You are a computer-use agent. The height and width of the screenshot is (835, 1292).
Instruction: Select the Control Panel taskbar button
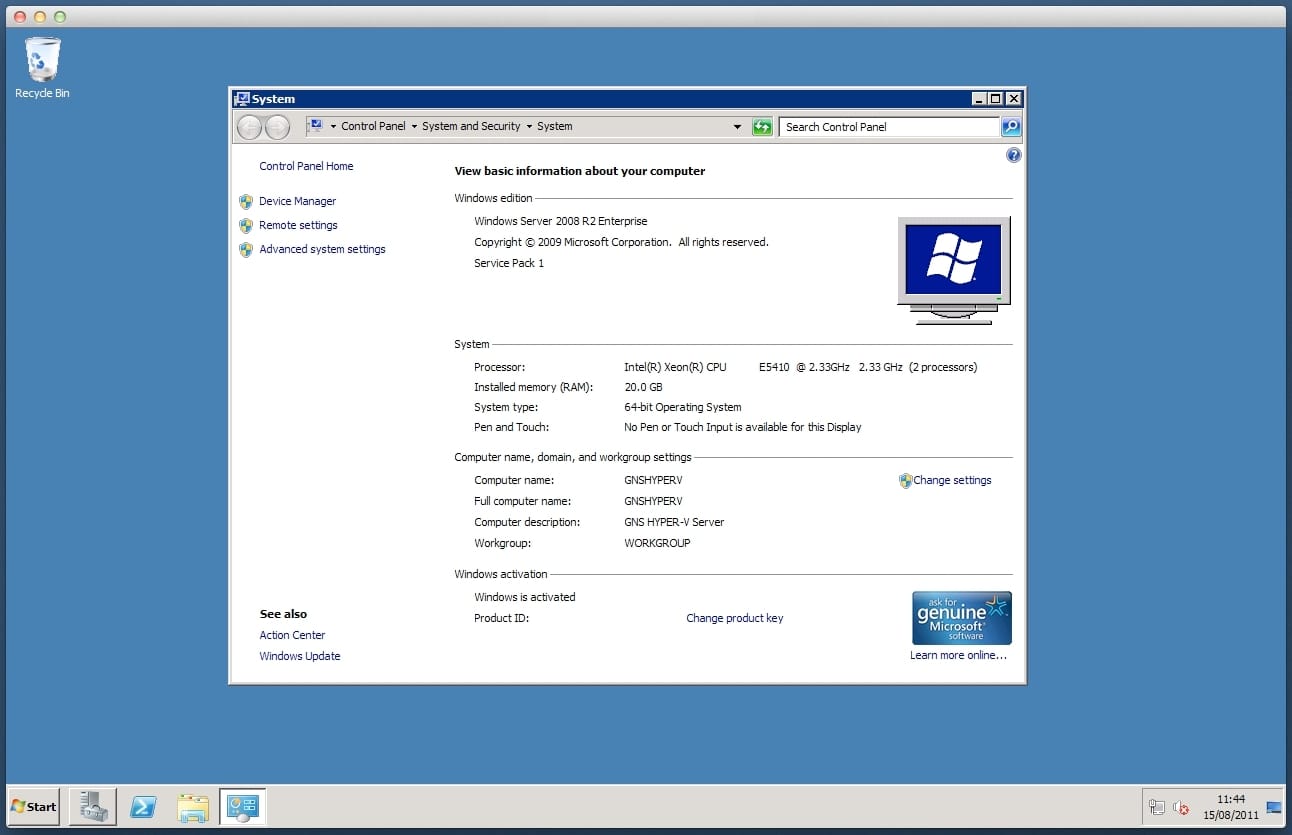click(x=243, y=806)
